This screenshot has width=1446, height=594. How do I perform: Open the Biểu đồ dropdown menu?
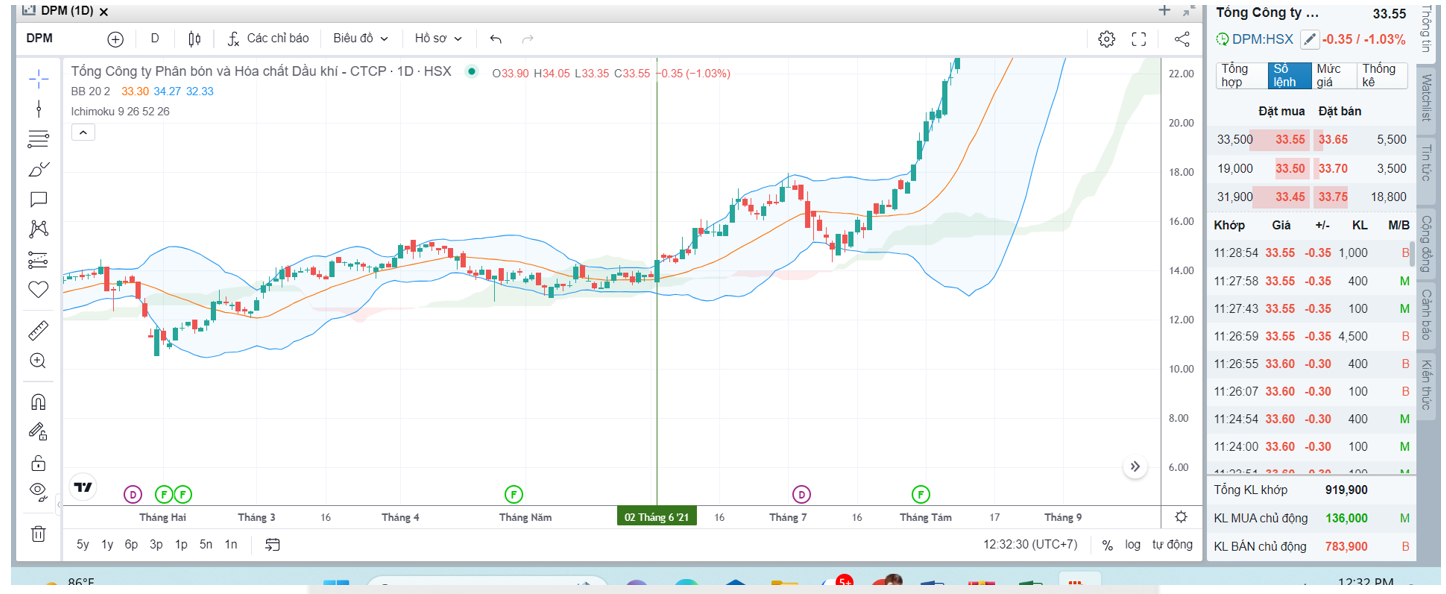360,39
